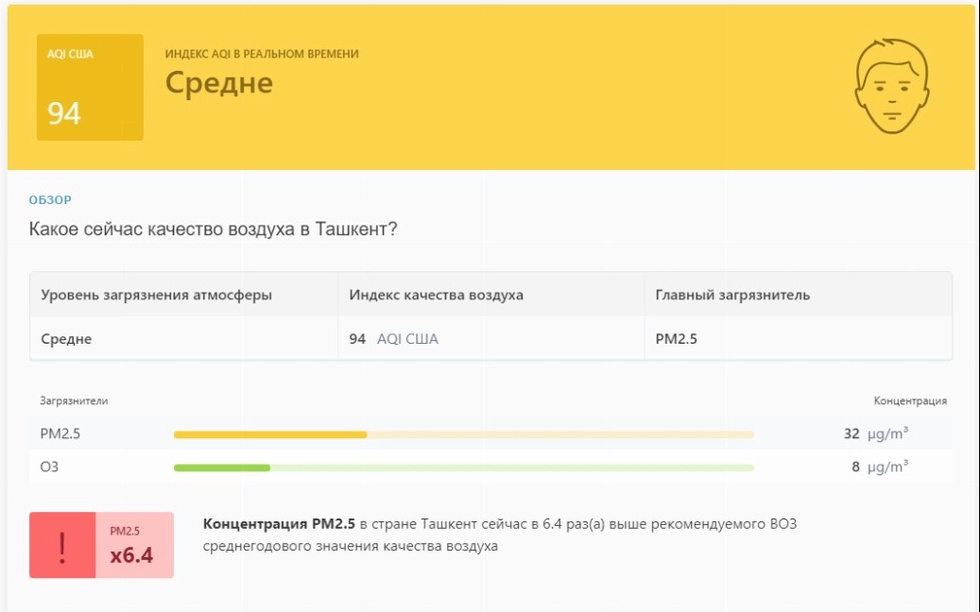
Task: Click the Ташкент air quality question heading
Action: [x=213, y=230]
